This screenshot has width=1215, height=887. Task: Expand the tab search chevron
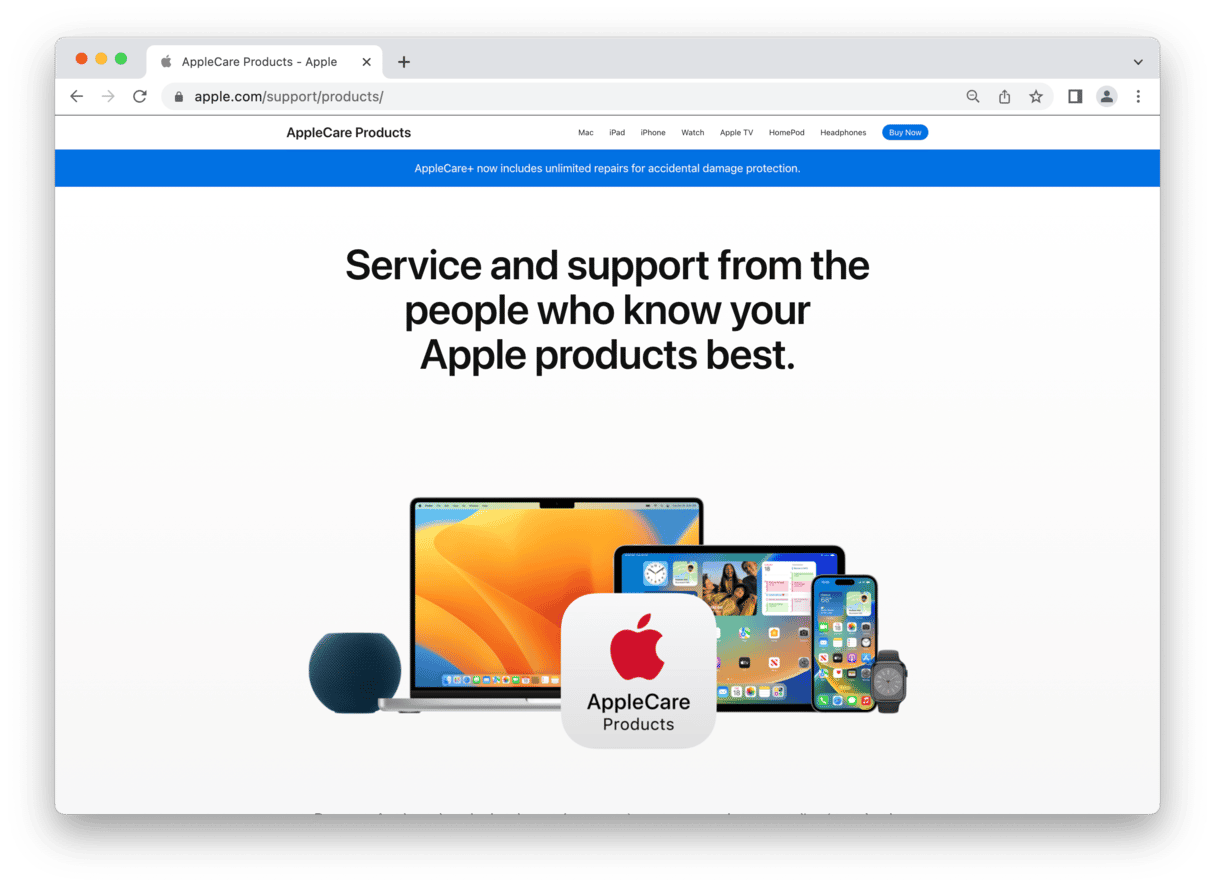1138,62
